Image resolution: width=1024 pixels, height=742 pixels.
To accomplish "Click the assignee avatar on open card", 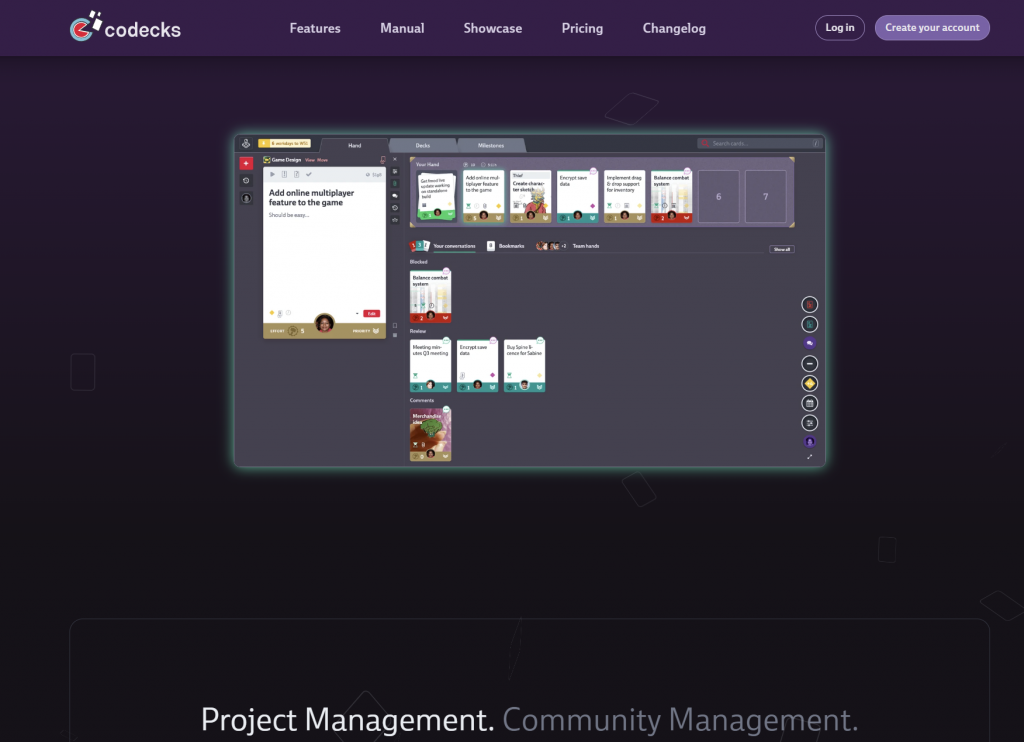I will (x=325, y=323).
